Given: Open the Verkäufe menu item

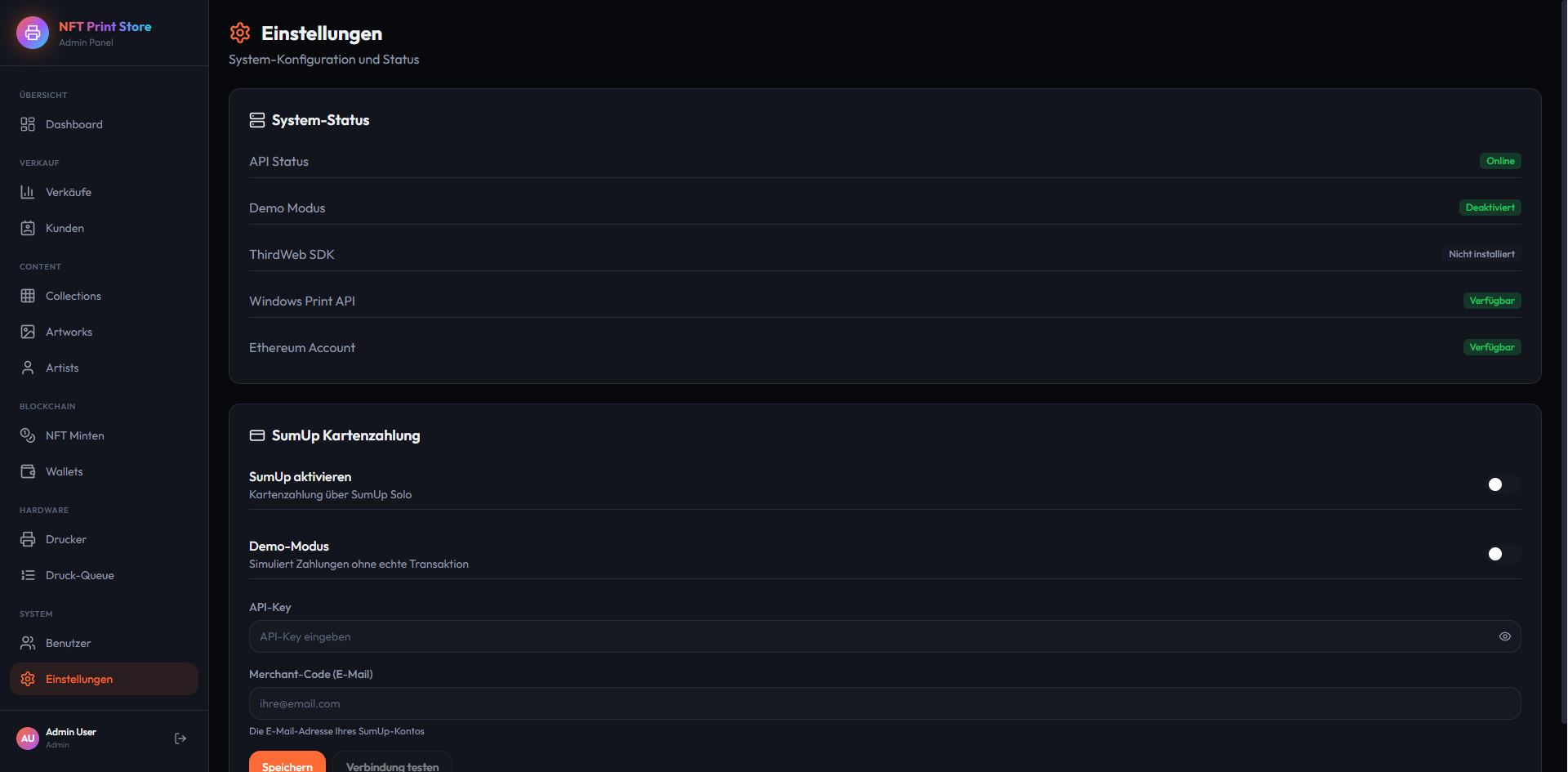Looking at the screenshot, I should 69,192.
